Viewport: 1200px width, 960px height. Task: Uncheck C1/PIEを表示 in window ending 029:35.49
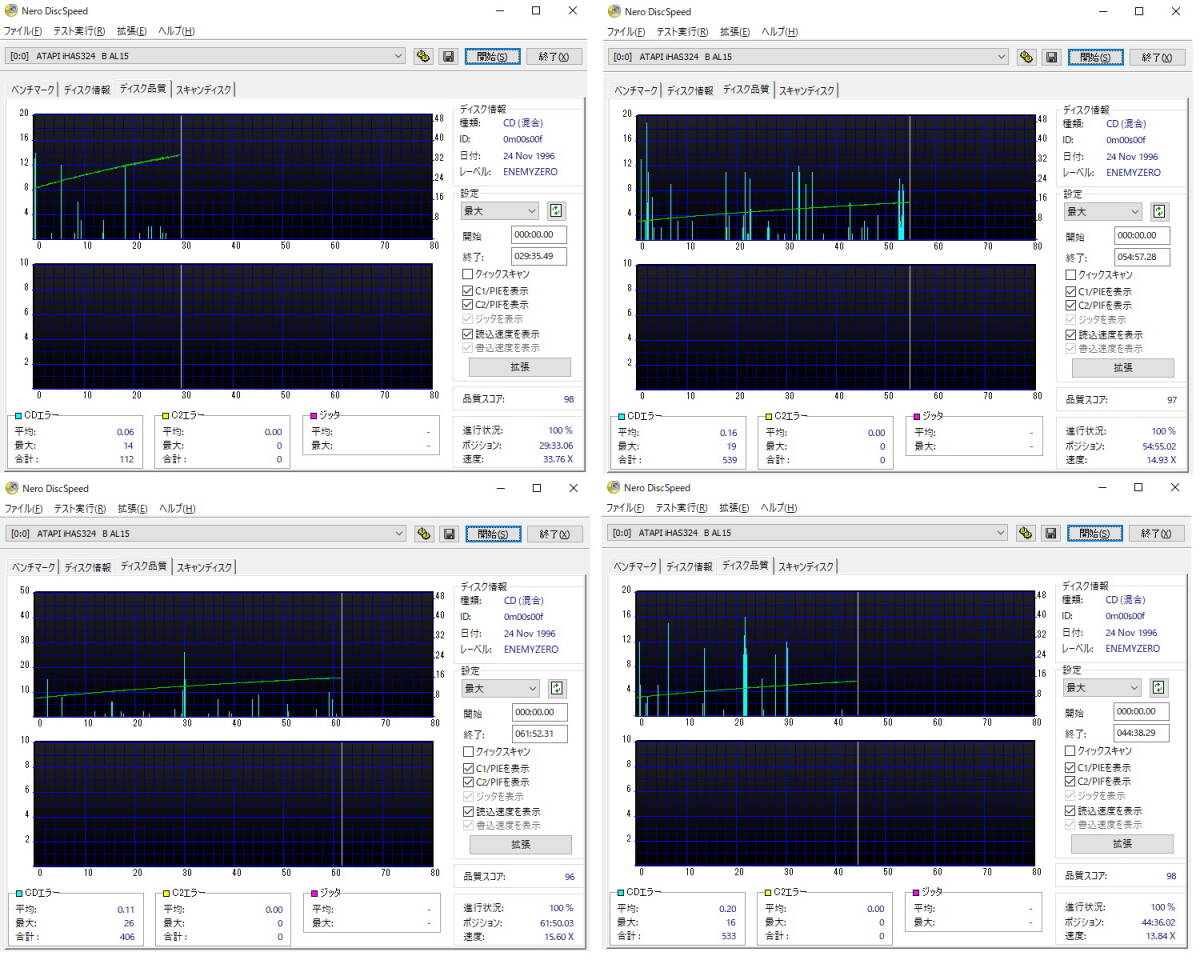pyautogui.click(x=467, y=290)
